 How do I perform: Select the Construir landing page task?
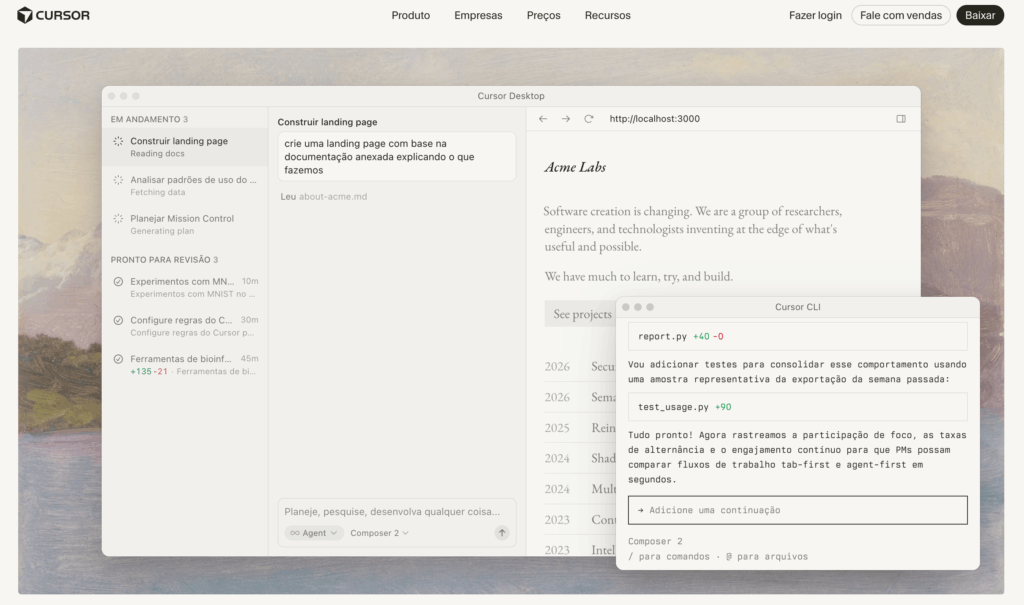[185, 147]
